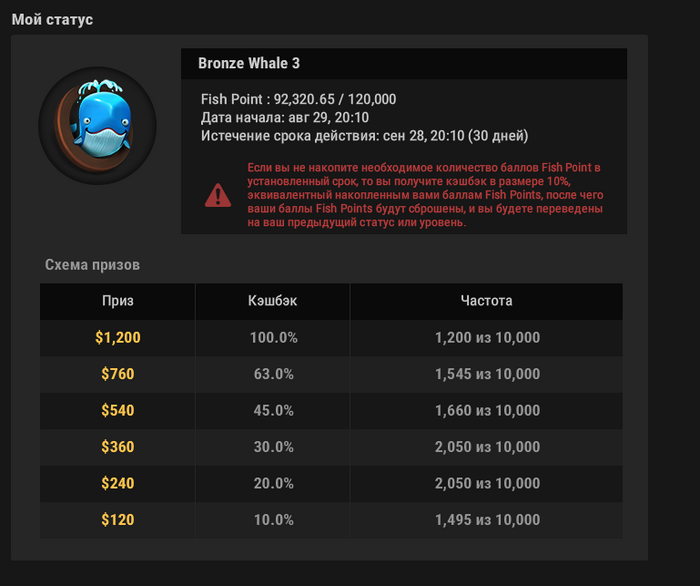Click the blue whale status badge
The height and width of the screenshot is (586, 700).
(x=98, y=126)
